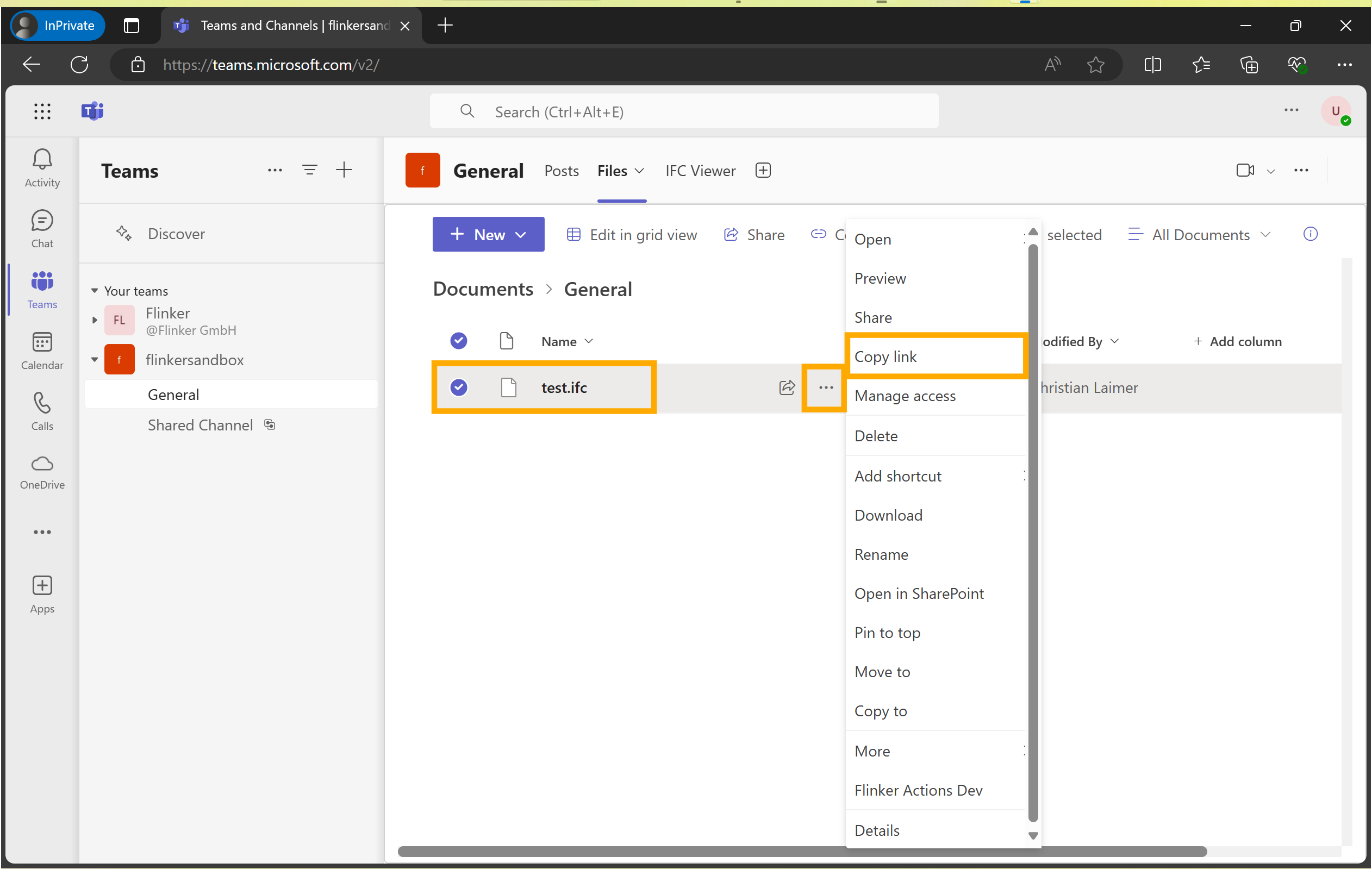
Task: Open Chat from the sidebar
Action: click(x=42, y=228)
